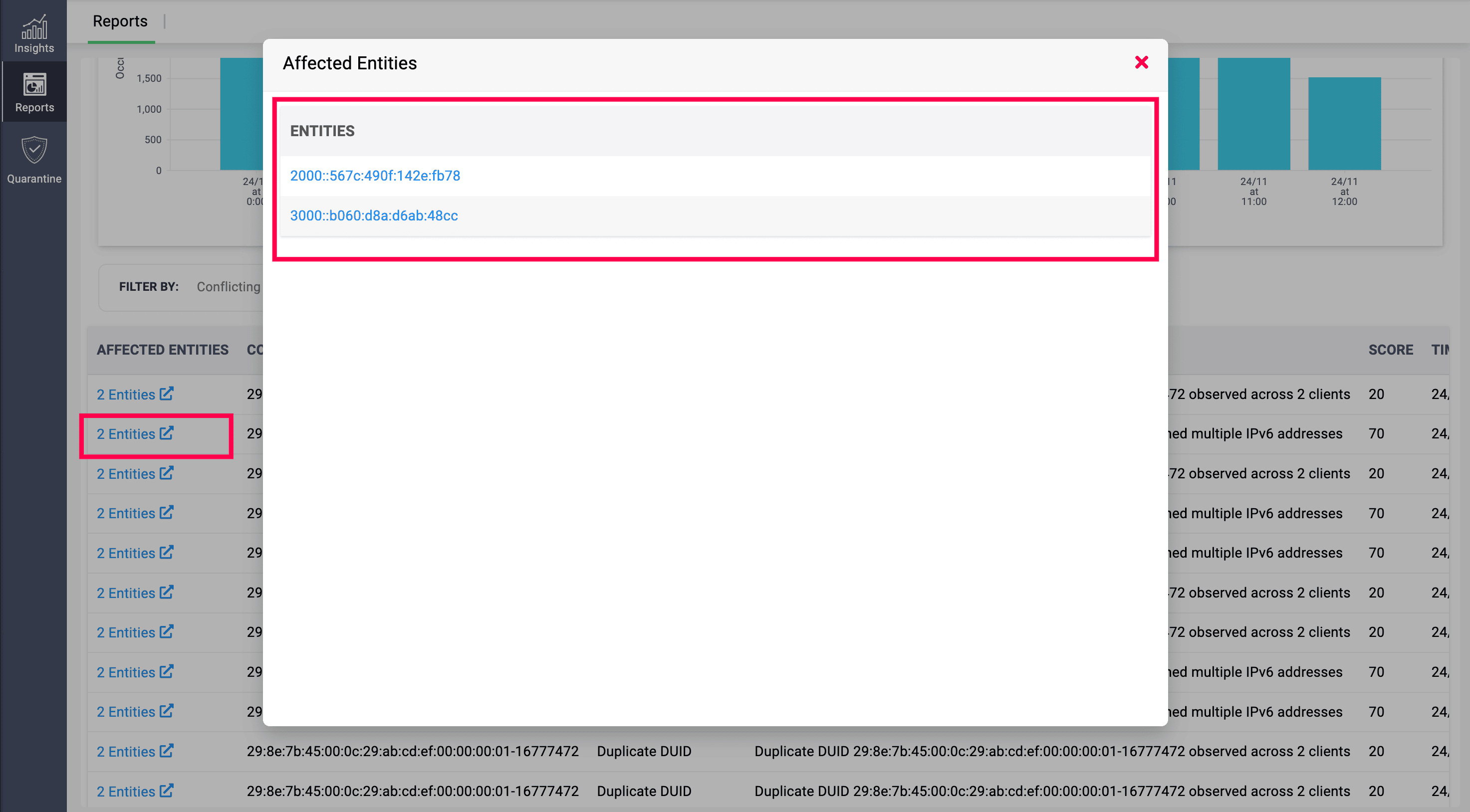The image size is (1470, 812).
Task: Click external link icon in fifth row
Action: pyautogui.click(x=166, y=552)
